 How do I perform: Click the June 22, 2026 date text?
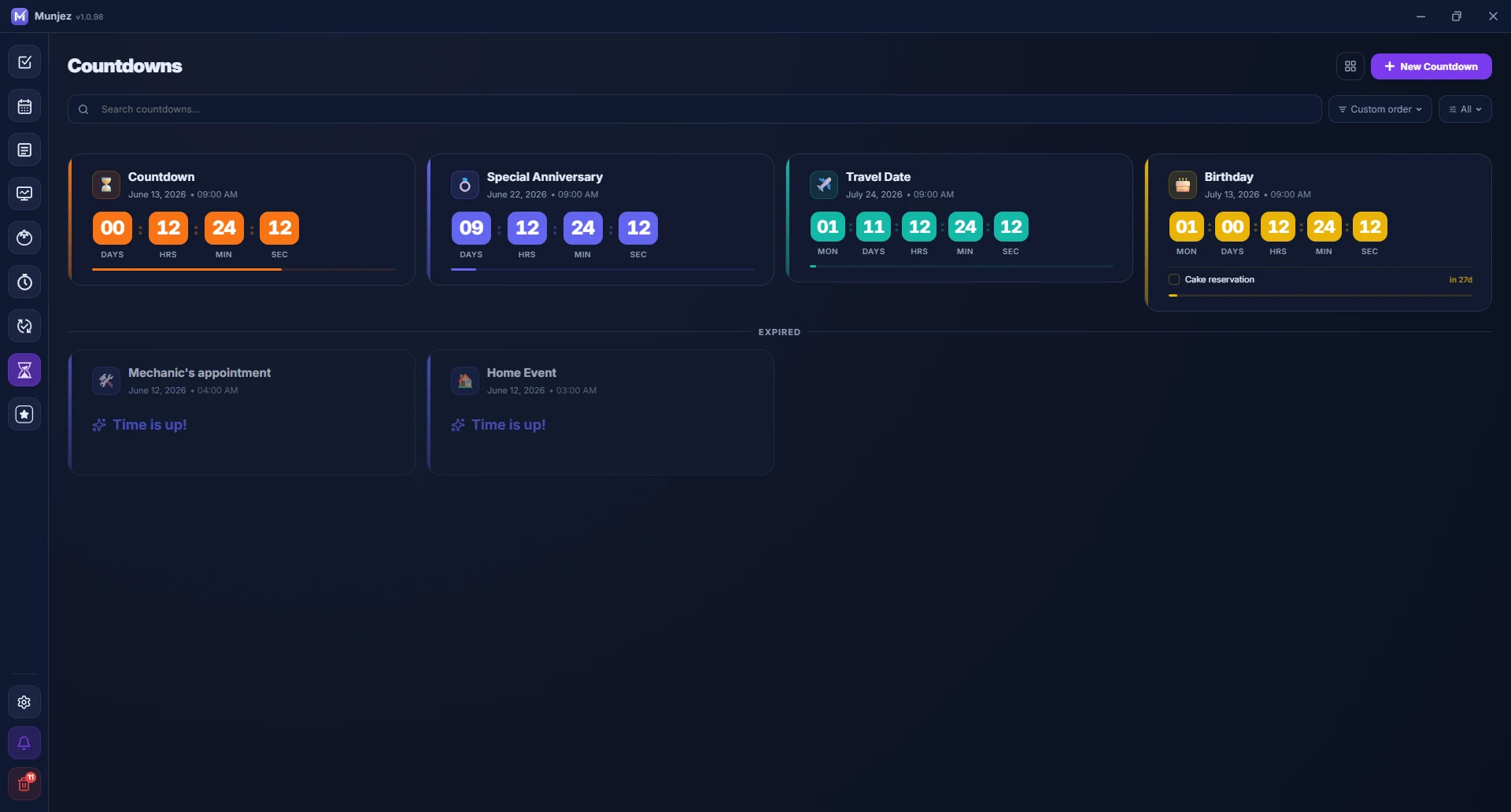516,194
